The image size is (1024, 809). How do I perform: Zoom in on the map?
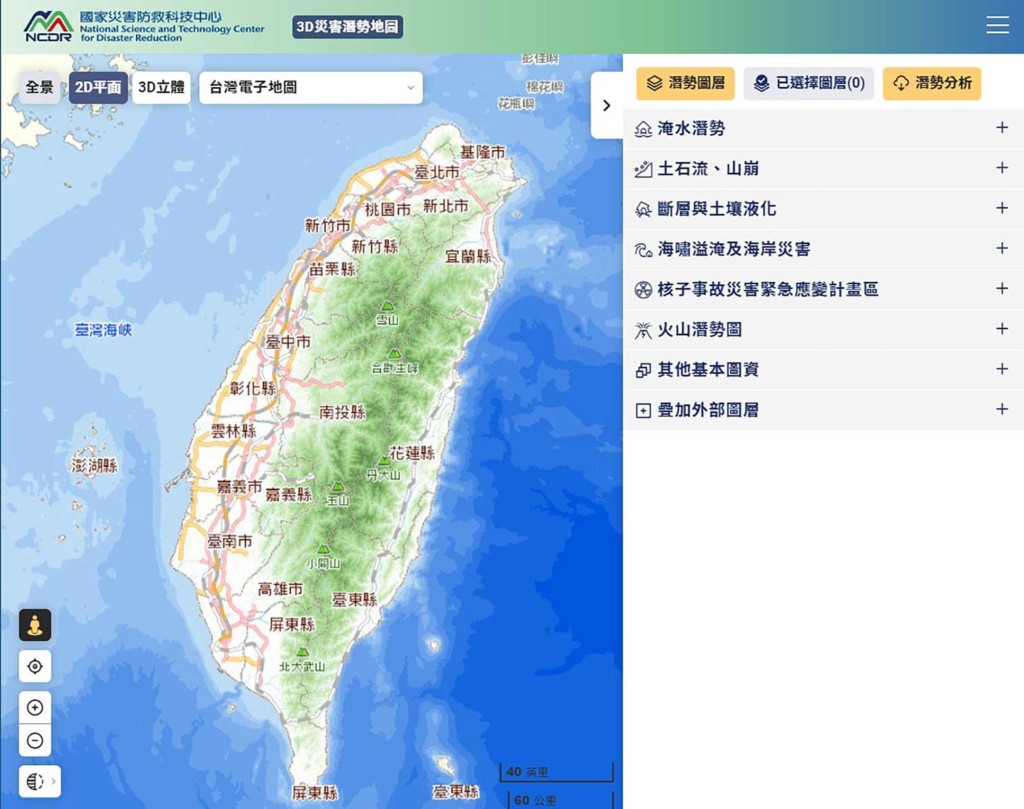35,708
